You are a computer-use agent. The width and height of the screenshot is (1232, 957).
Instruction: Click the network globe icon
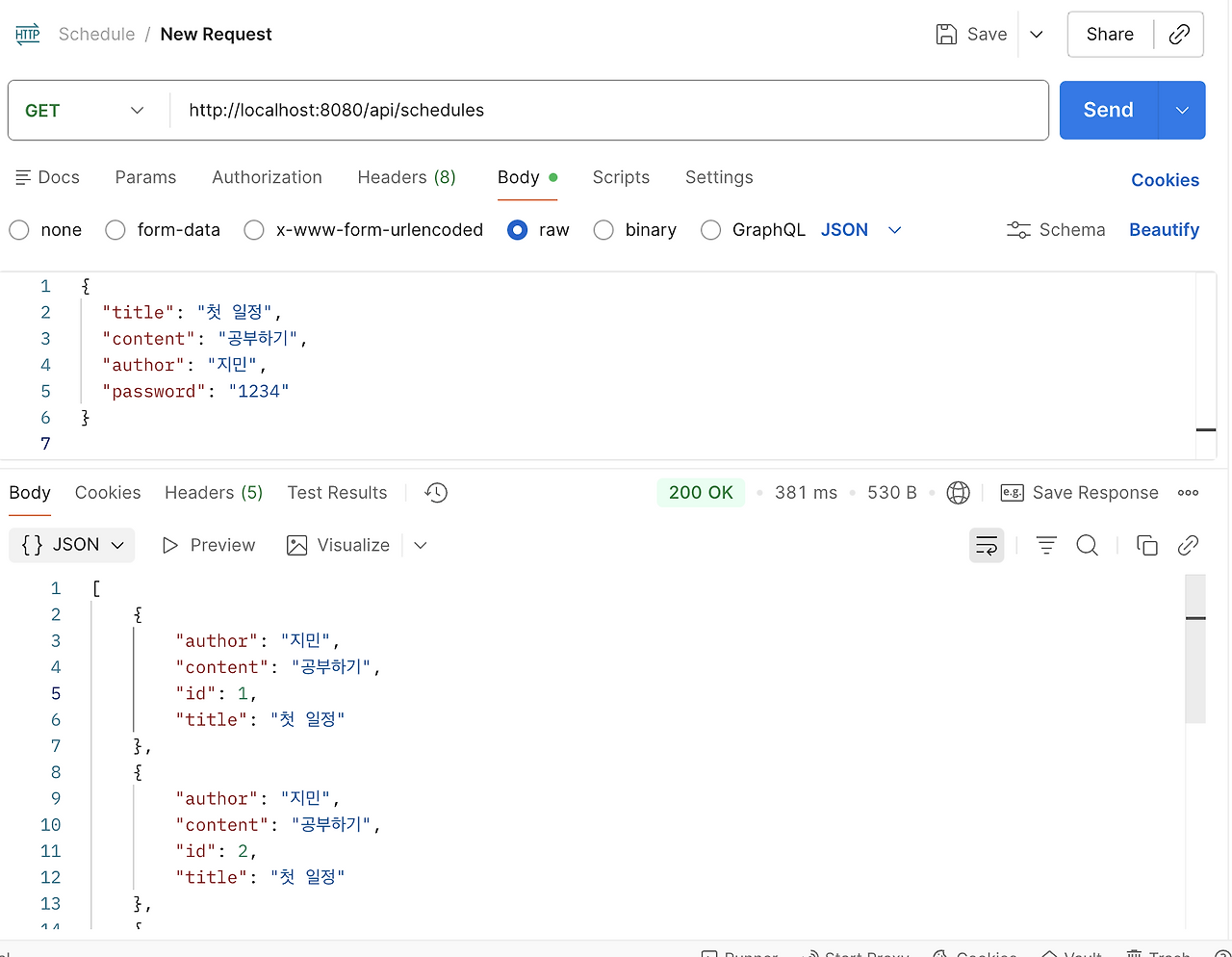pyautogui.click(x=958, y=493)
